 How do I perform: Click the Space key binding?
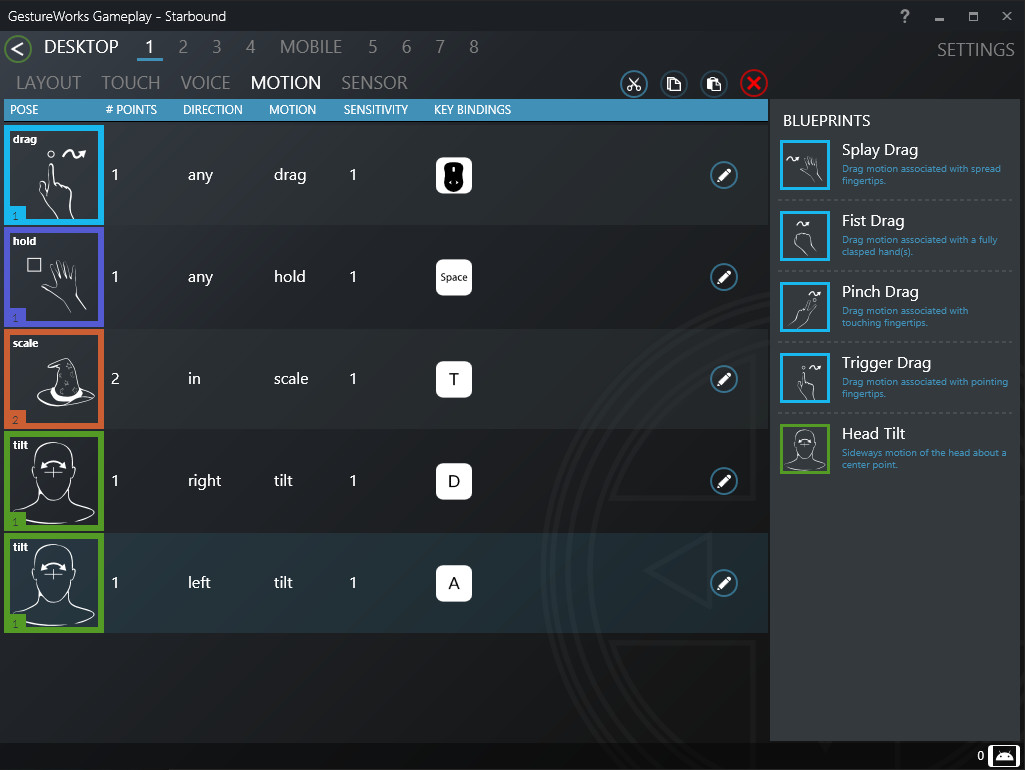pyautogui.click(x=454, y=277)
